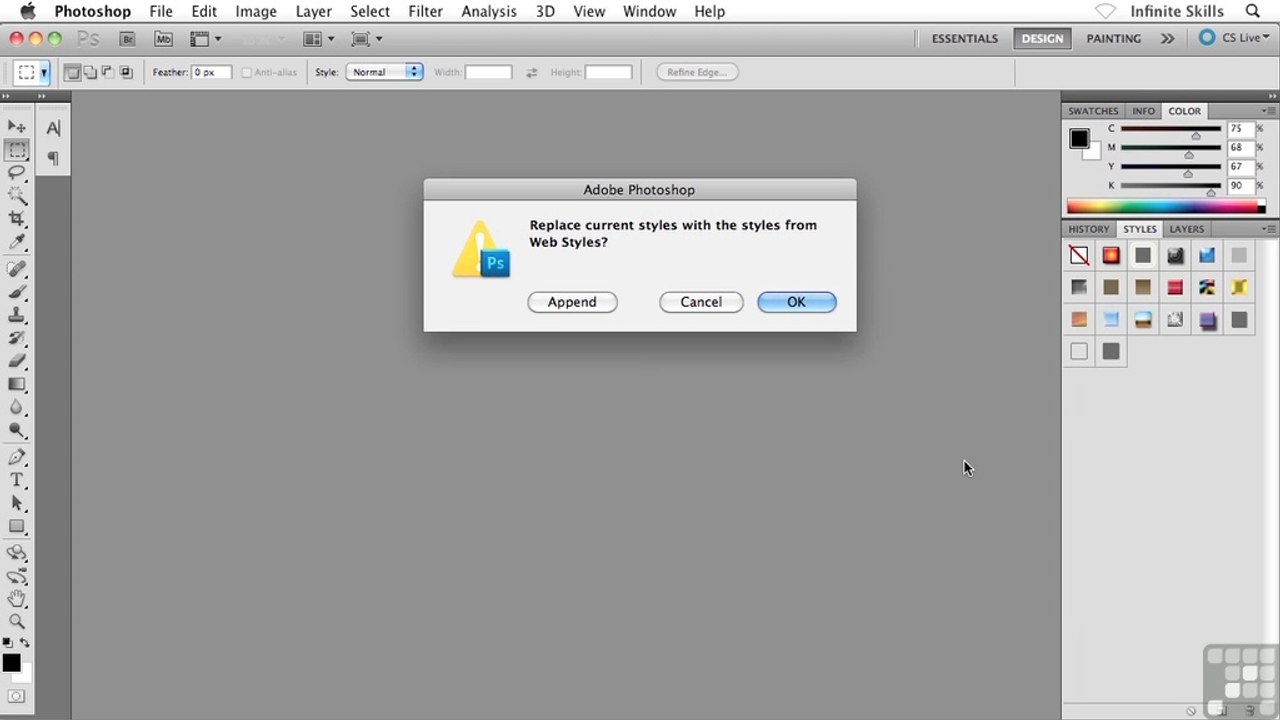The image size is (1280, 720).
Task: Open the foreground color swatch in toolbox
Action: pyautogui.click(x=10, y=663)
